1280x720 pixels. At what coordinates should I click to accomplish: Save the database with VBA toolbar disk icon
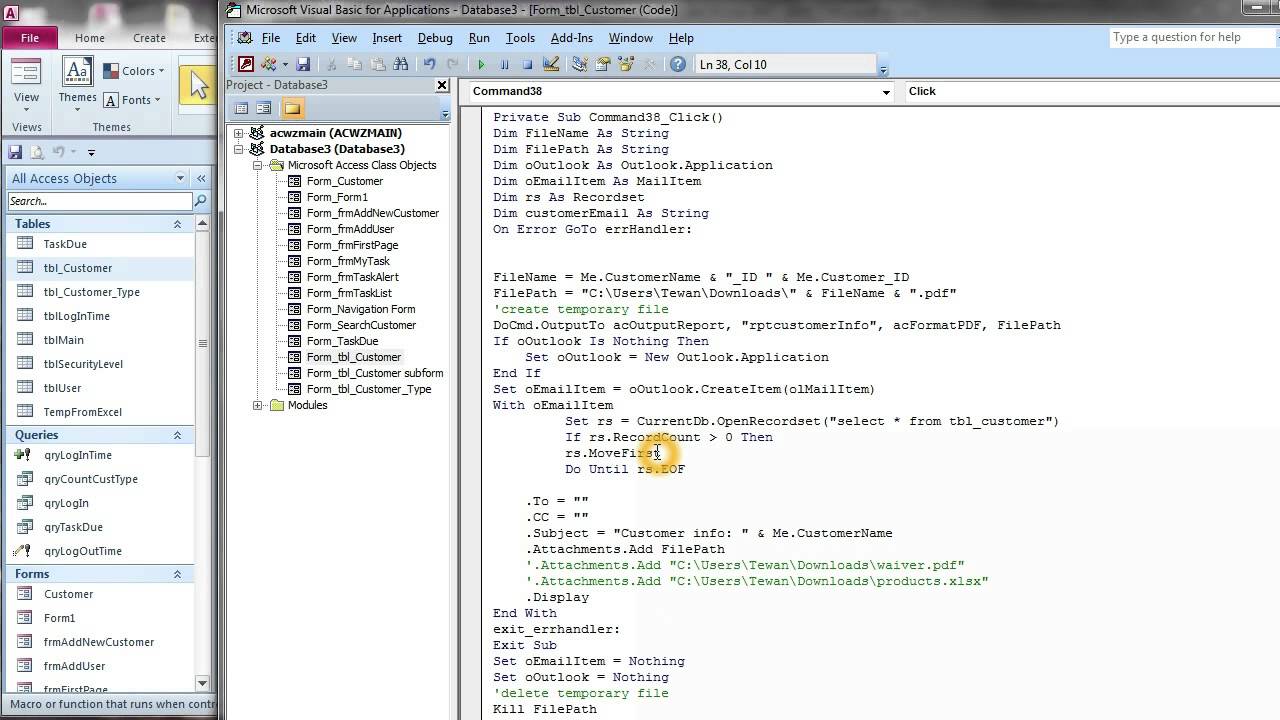pyautogui.click(x=303, y=64)
